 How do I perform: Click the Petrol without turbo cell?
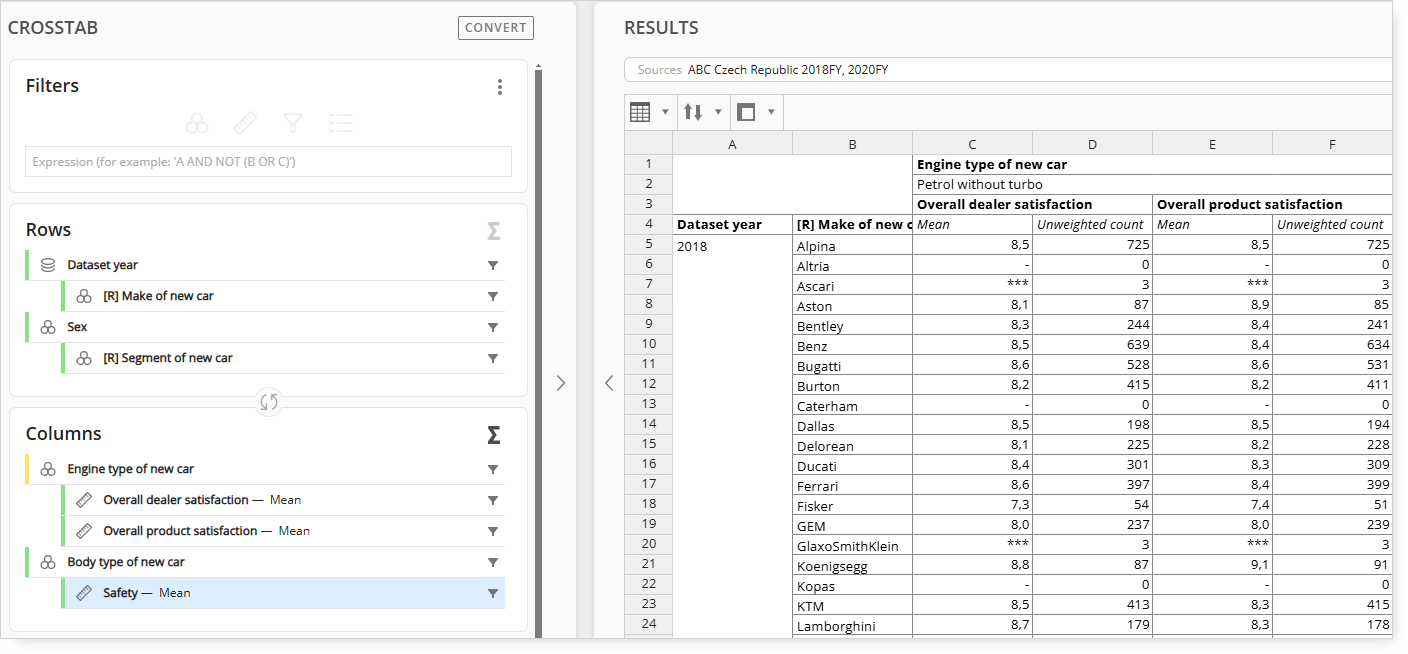point(1152,185)
